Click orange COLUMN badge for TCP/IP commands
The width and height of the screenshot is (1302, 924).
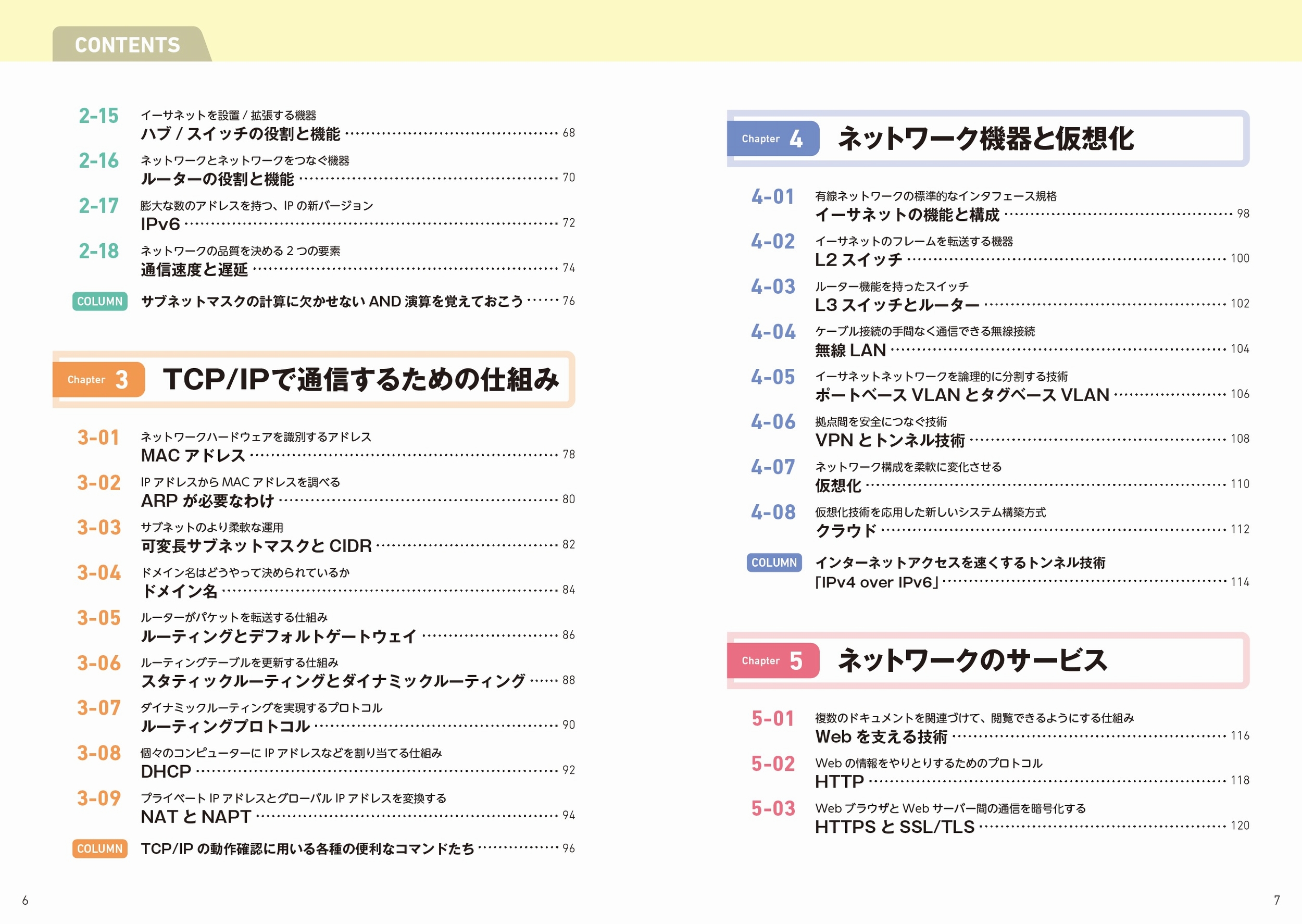(99, 848)
